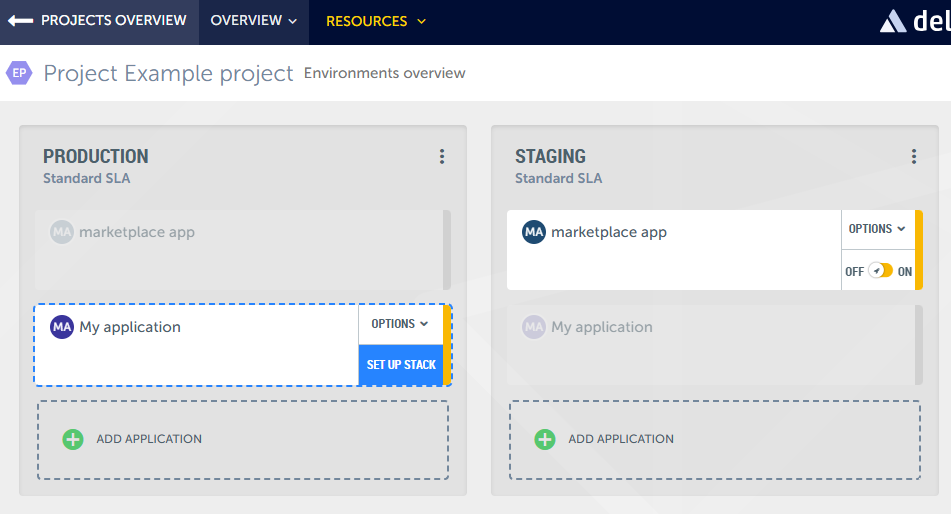Click green plus icon in Production panel
This screenshot has width=951, height=514.
click(73, 439)
